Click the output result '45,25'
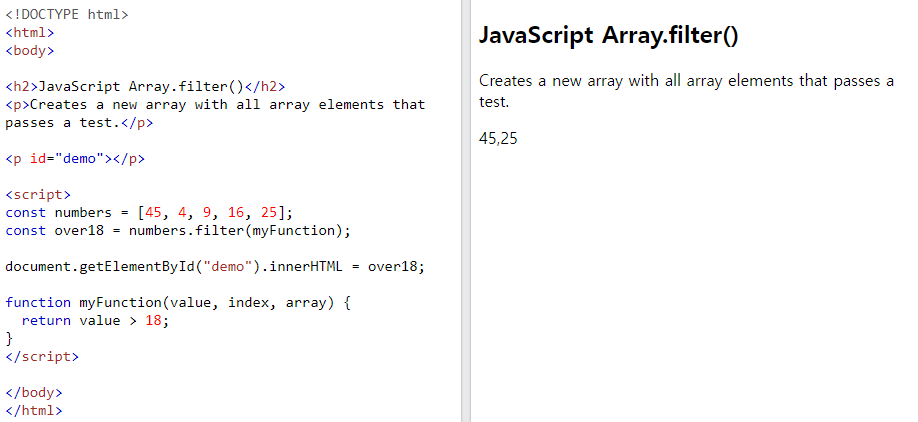Image resolution: width=918 pixels, height=422 pixels. (x=498, y=139)
